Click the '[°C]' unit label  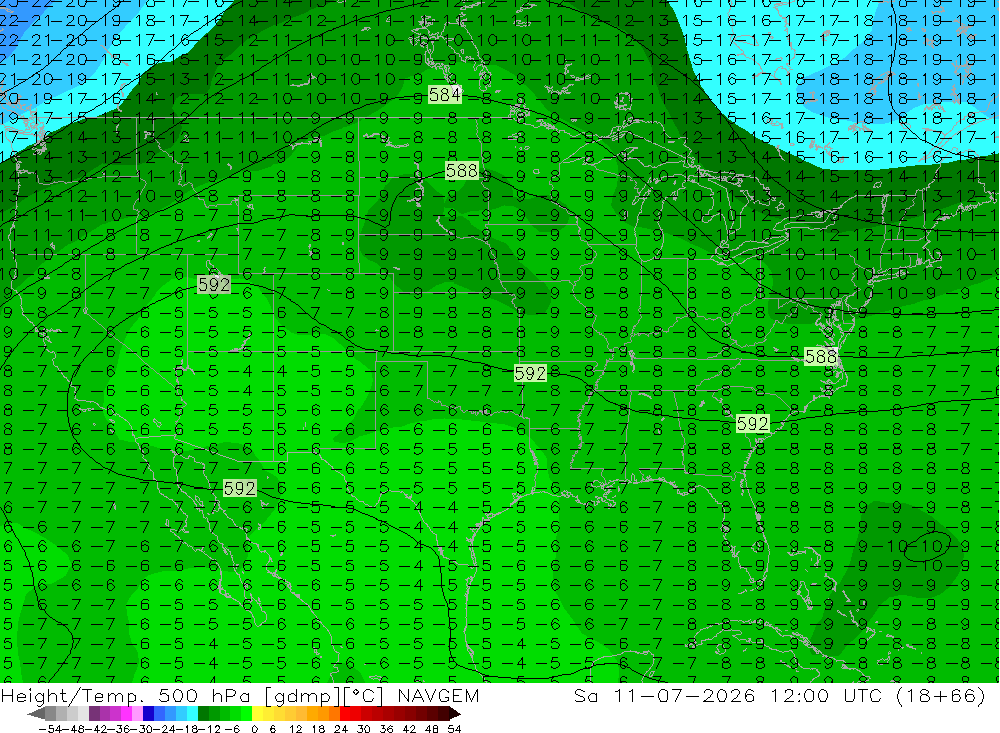pos(364,696)
